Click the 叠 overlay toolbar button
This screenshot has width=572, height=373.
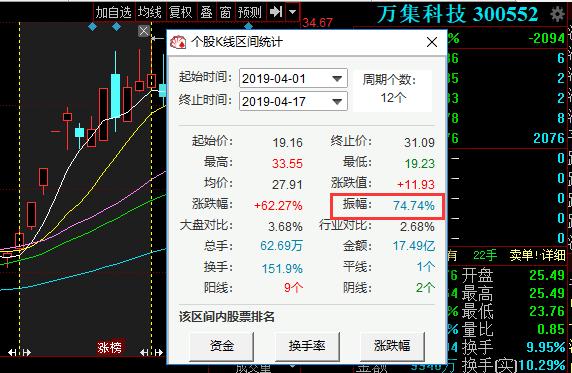coord(206,12)
